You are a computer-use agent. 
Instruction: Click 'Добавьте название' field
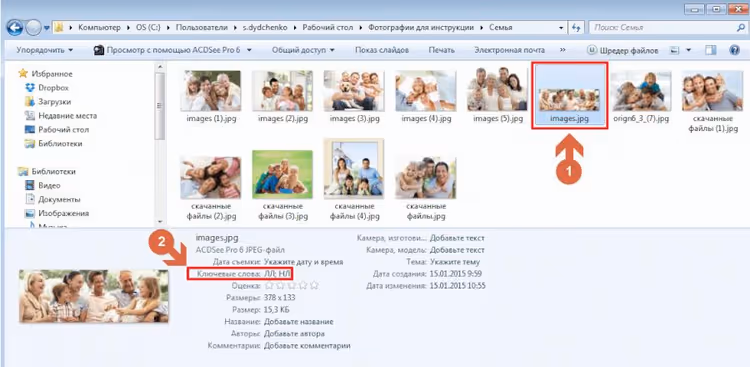click(x=298, y=322)
